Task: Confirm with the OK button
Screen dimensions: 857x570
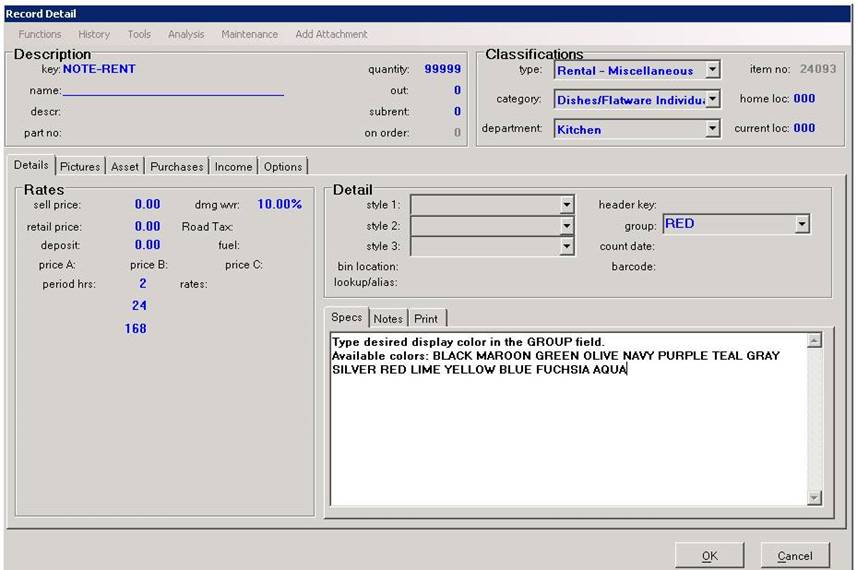Action: pyautogui.click(x=709, y=556)
